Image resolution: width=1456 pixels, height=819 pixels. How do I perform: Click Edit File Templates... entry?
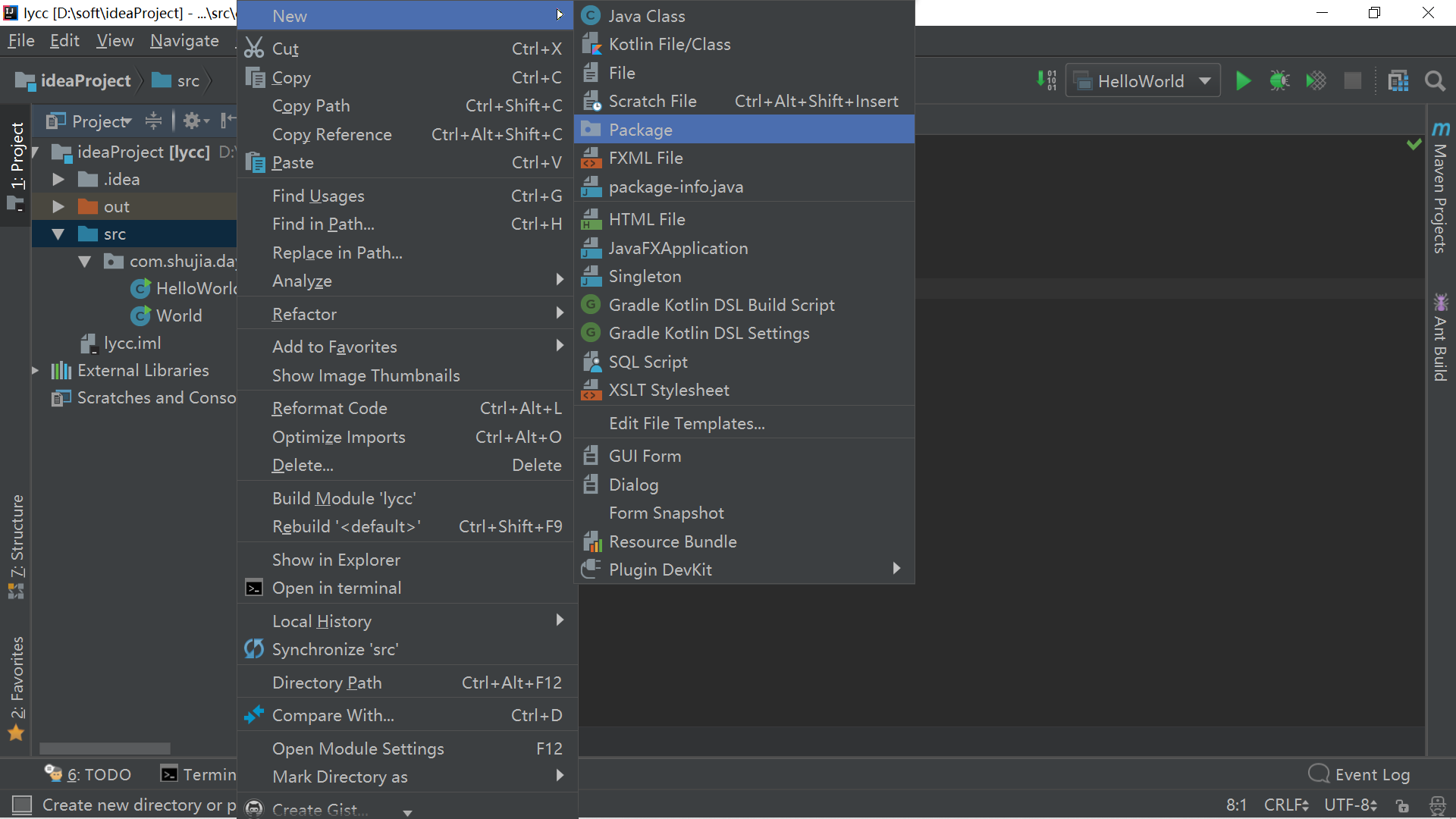pyautogui.click(x=686, y=423)
